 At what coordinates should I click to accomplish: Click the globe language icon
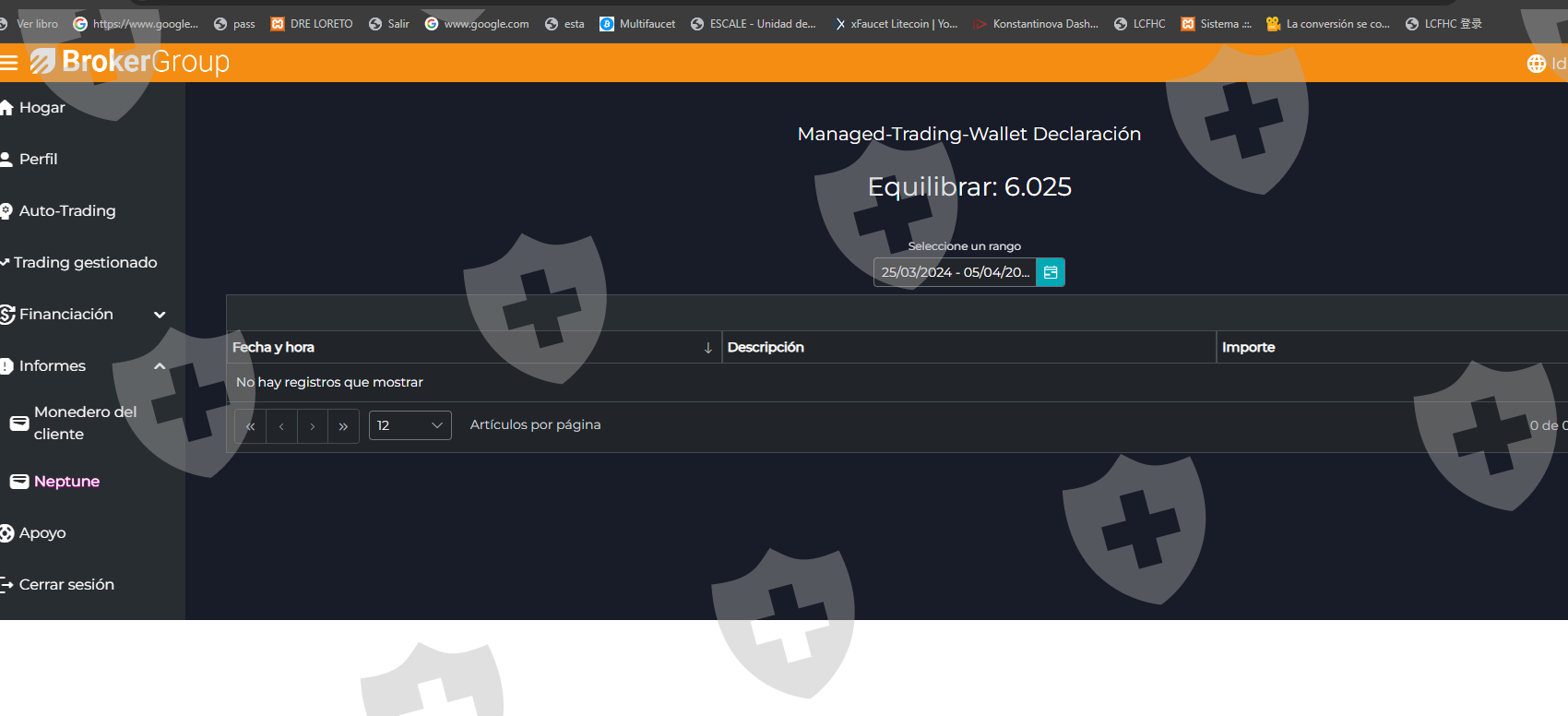point(1536,64)
